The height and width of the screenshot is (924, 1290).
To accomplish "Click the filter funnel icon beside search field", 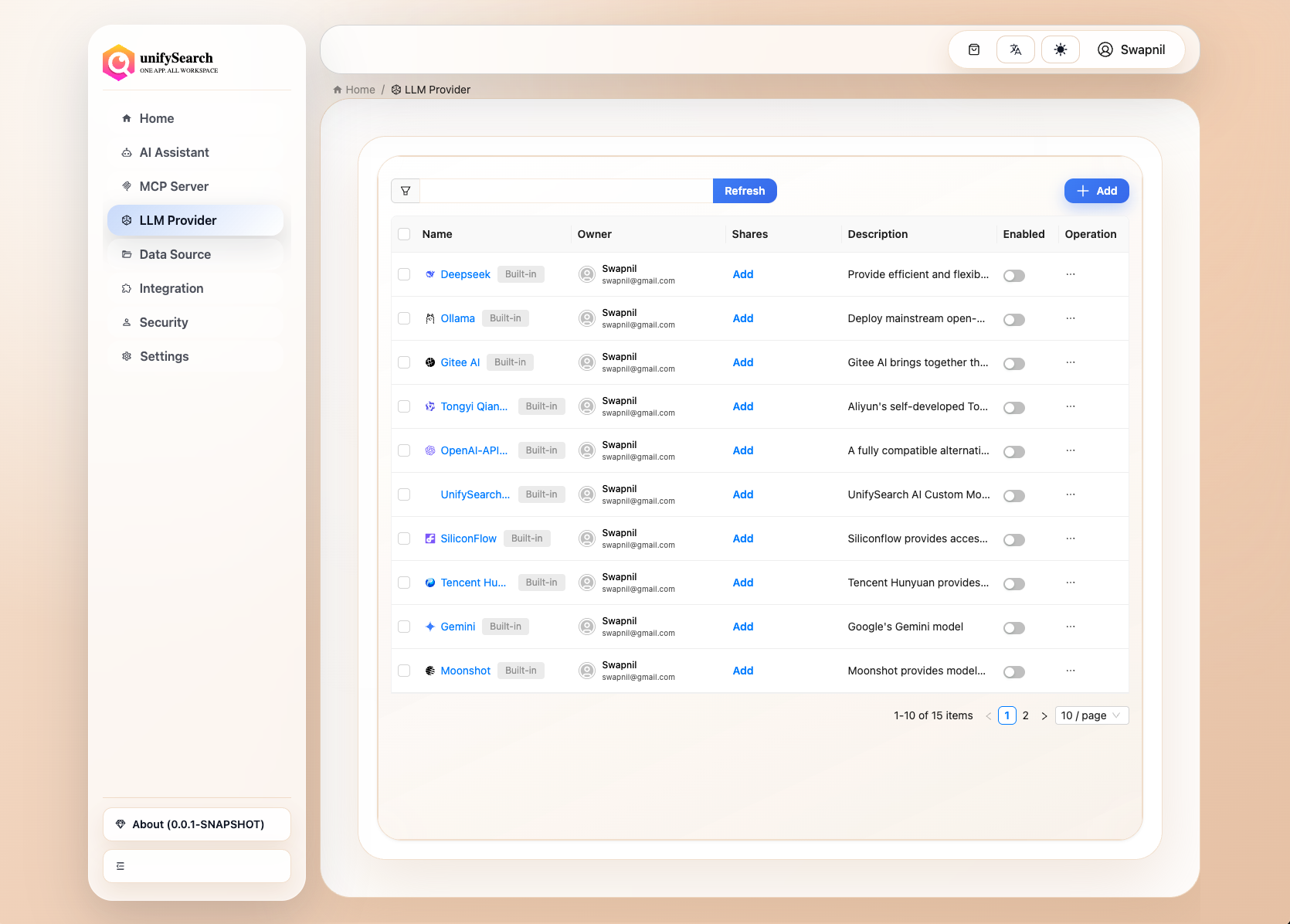I will pyautogui.click(x=405, y=190).
